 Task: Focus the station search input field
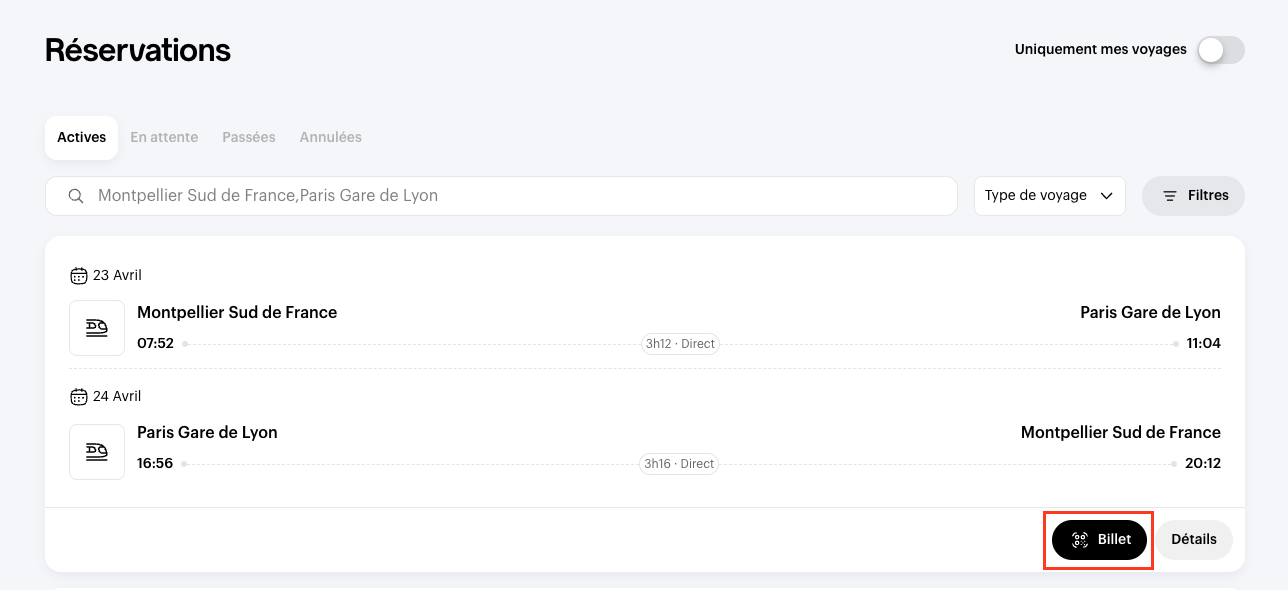click(520, 196)
